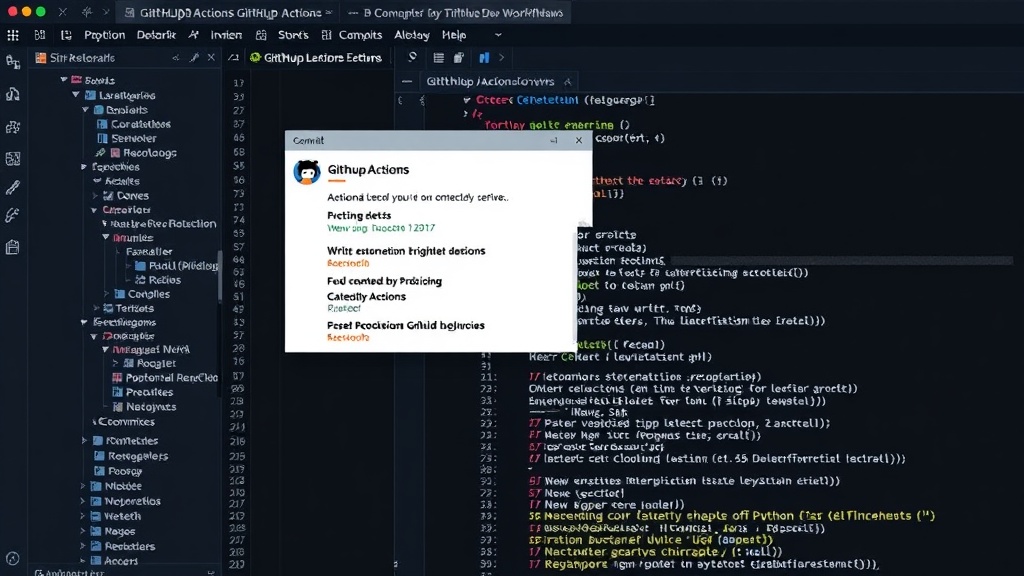The height and width of the screenshot is (576, 1024).
Task: Expand the Dones tree node
Action: pos(95,195)
